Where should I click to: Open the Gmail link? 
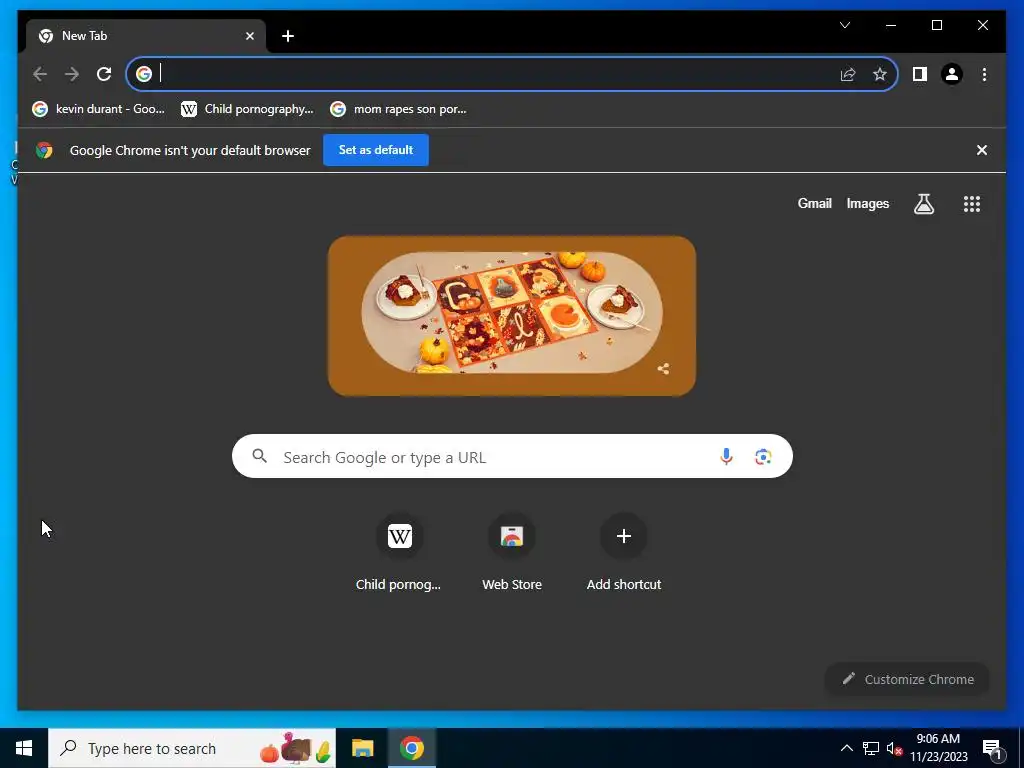tap(814, 204)
